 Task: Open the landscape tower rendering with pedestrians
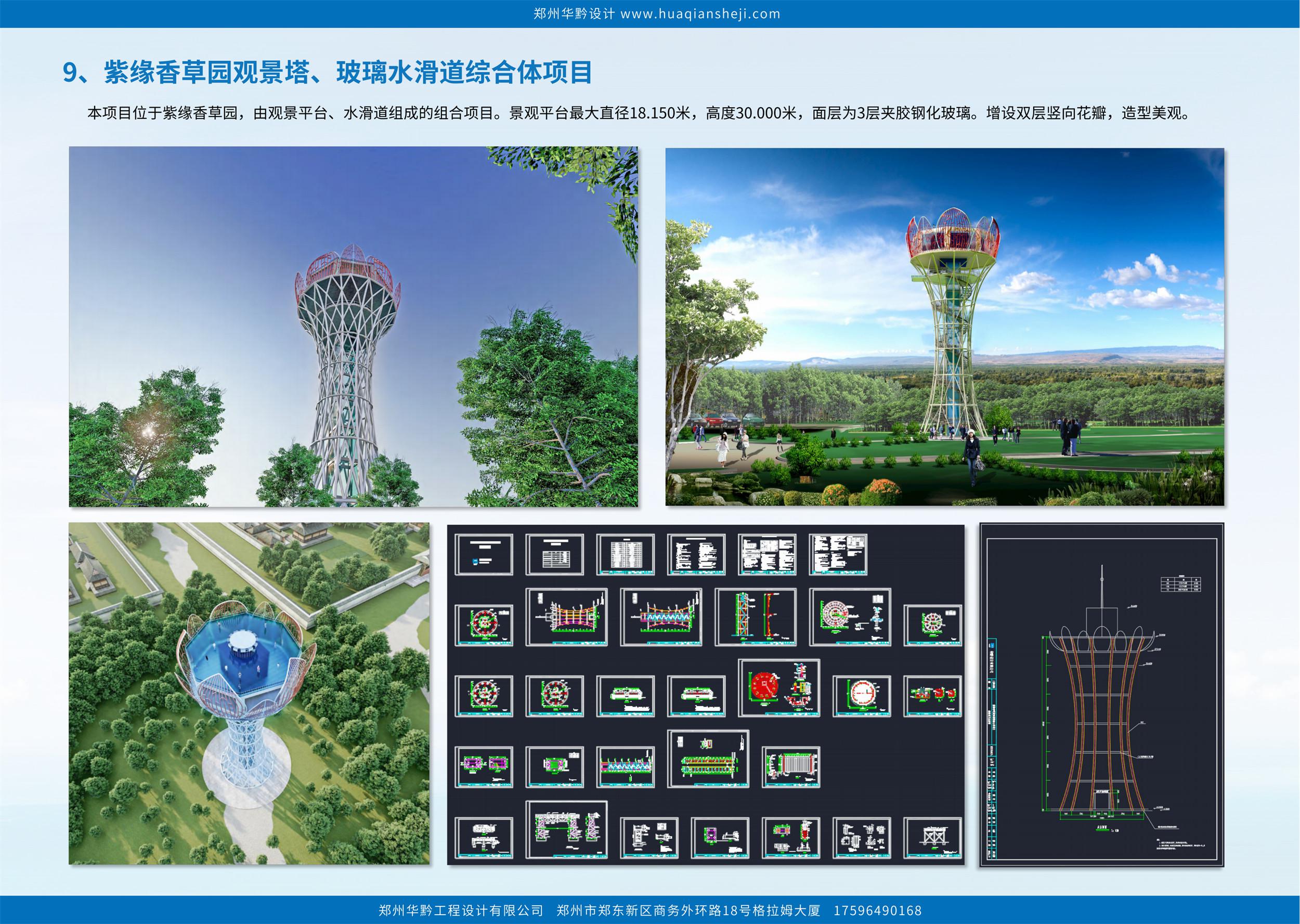pyautogui.click(x=944, y=327)
